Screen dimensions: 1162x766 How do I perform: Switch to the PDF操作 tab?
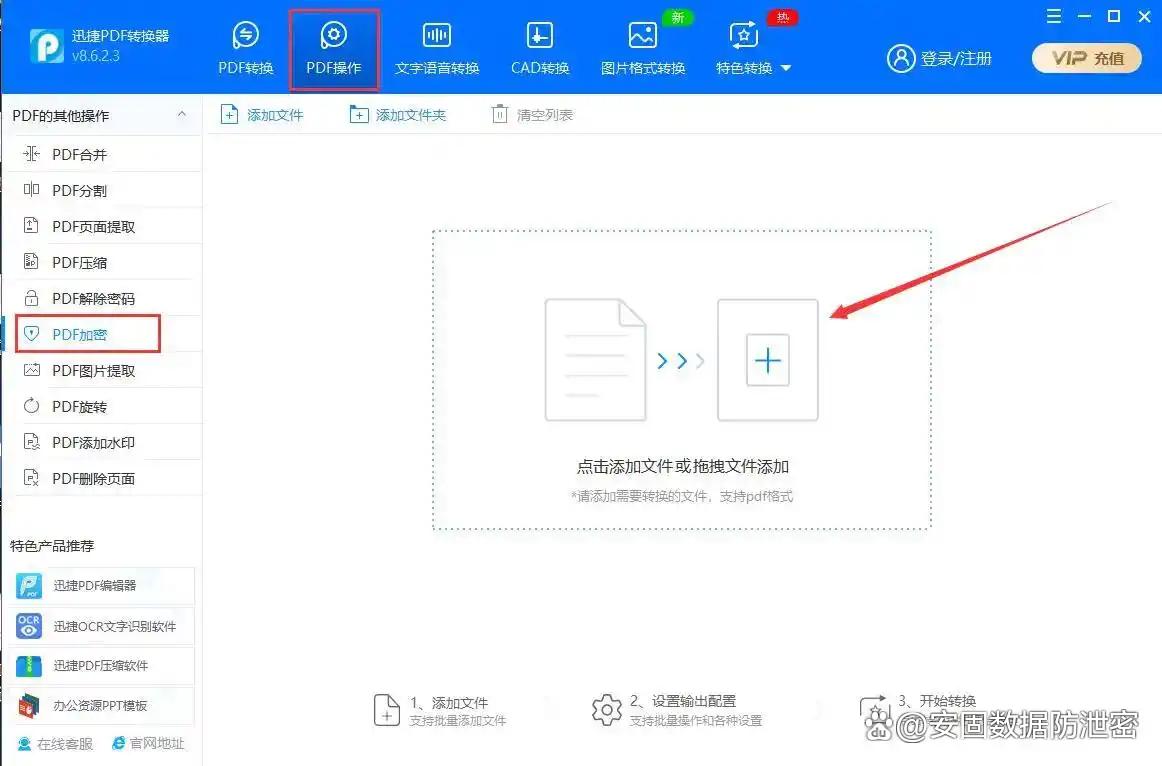point(333,48)
